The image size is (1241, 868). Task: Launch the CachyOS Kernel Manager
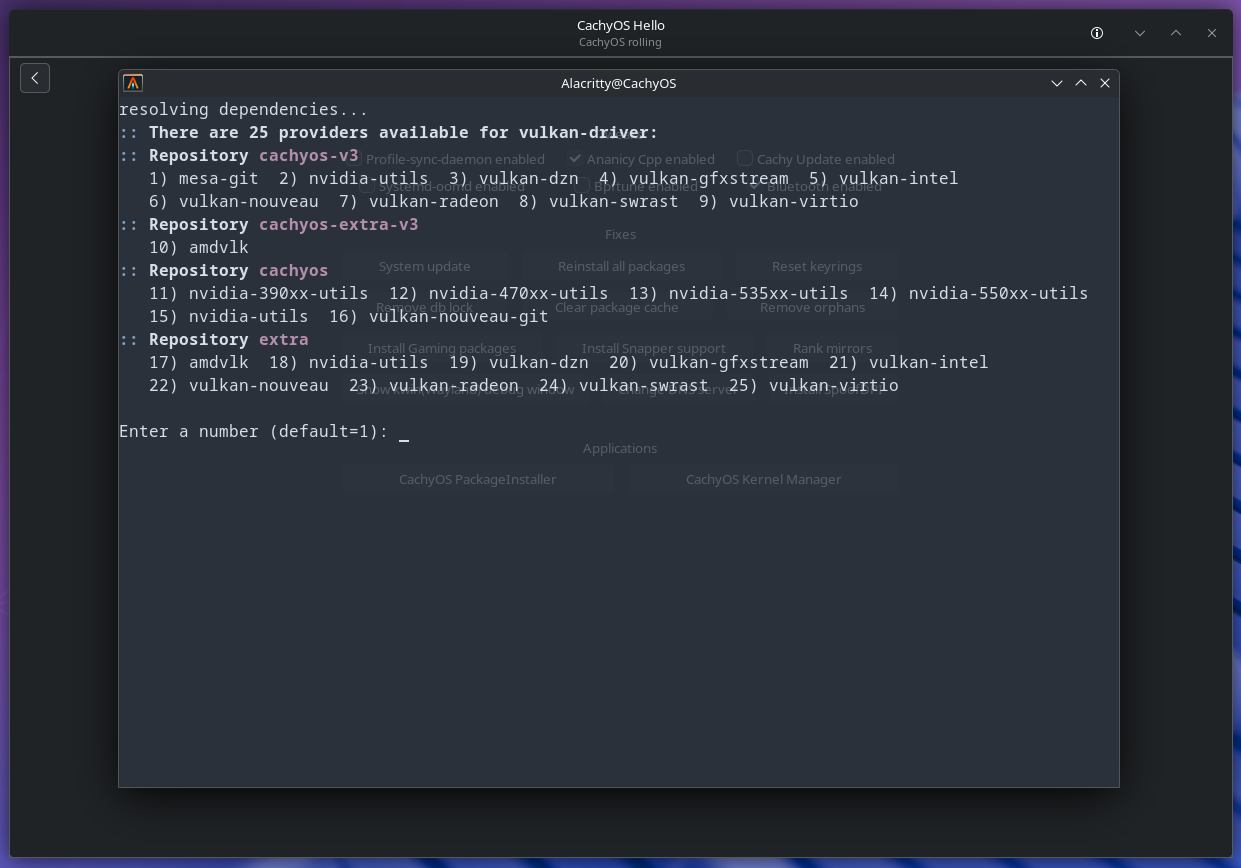click(763, 479)
